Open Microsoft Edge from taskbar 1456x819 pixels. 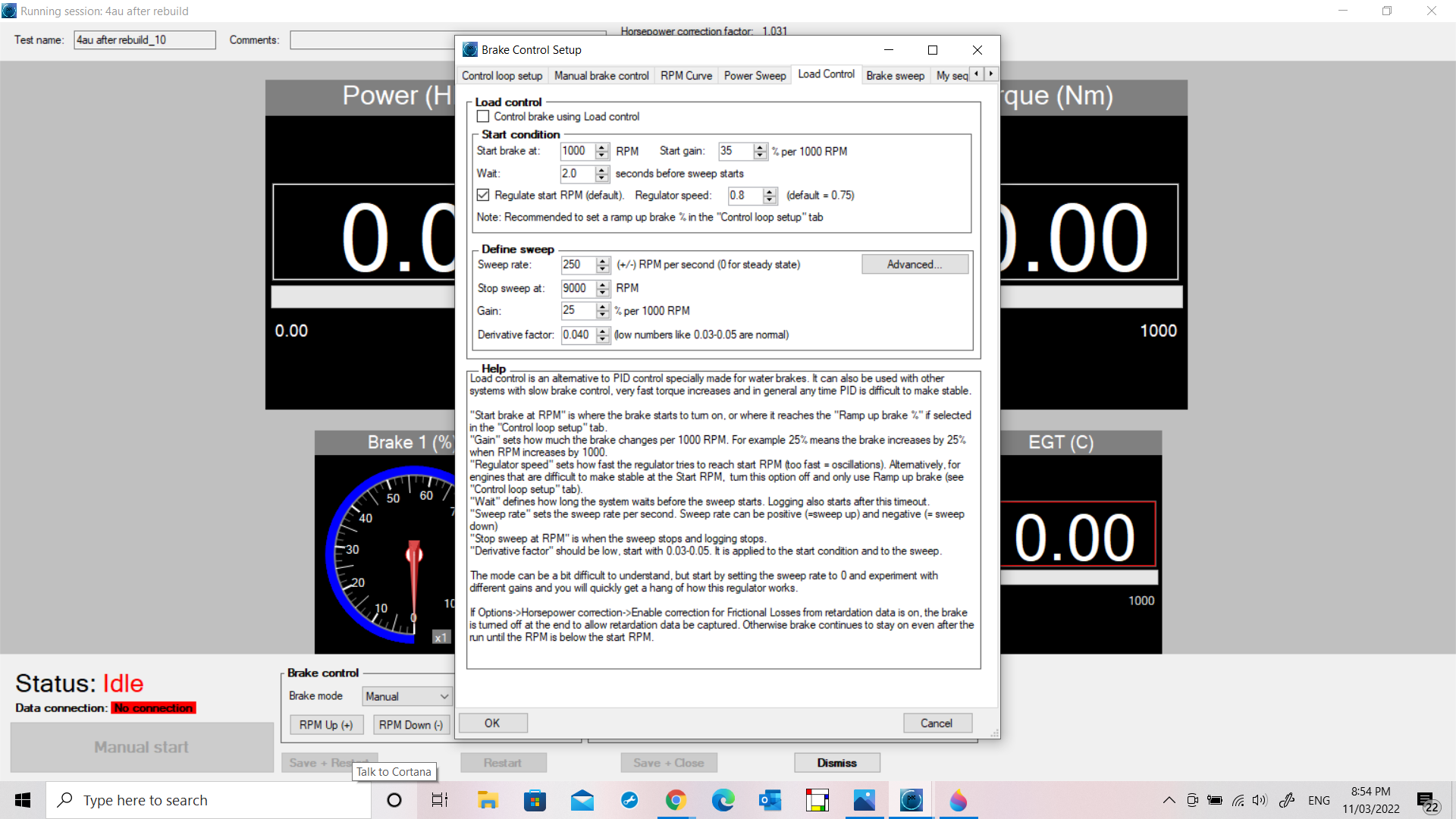coord(723,800)
